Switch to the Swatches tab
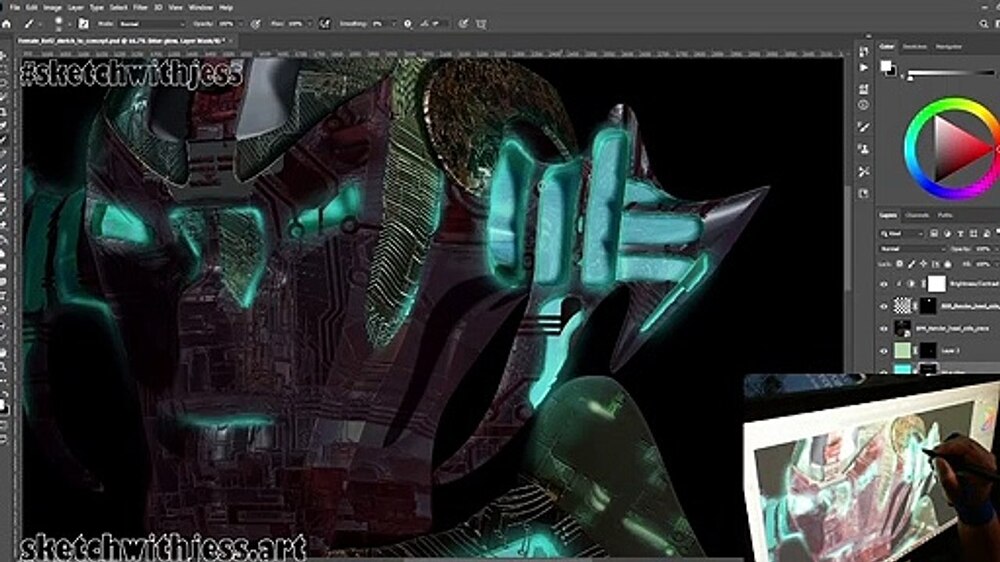This screenshot has width=1000, height=562. pyautogui.click(x=914, y=47)
